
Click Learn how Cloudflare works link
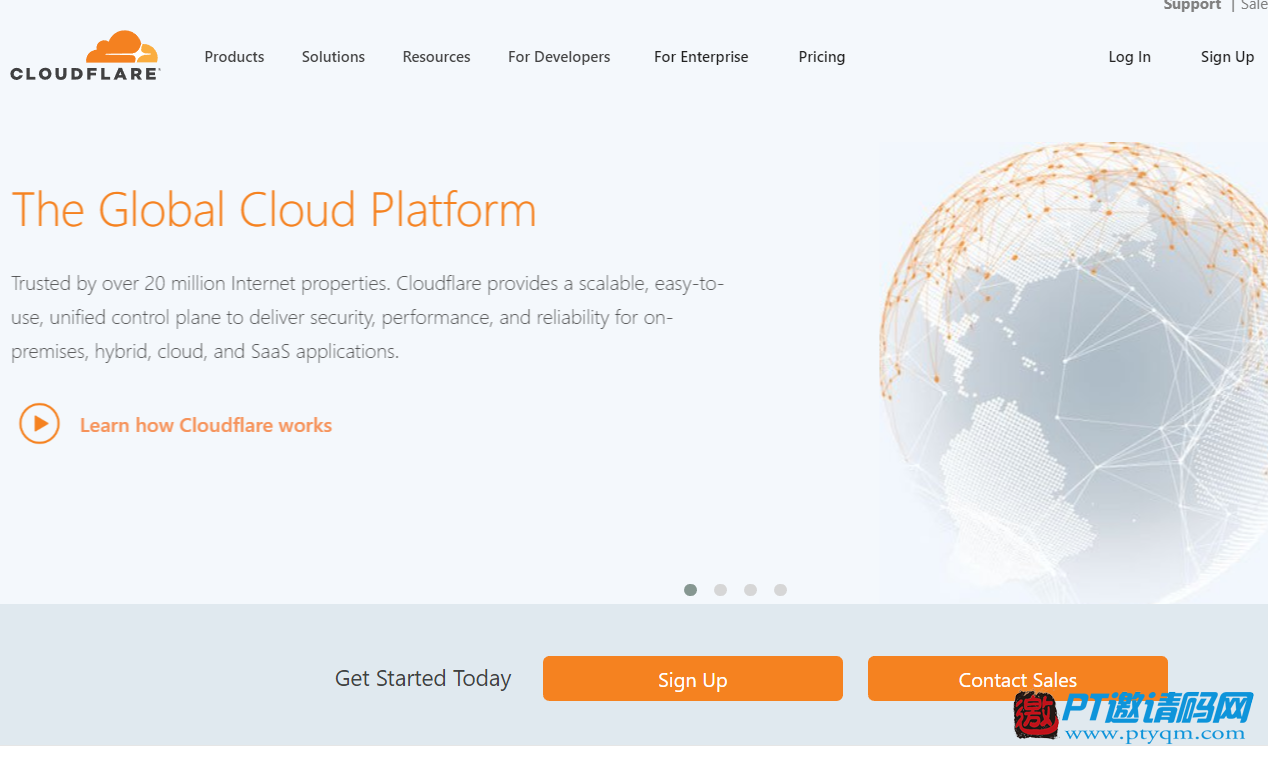206,425
